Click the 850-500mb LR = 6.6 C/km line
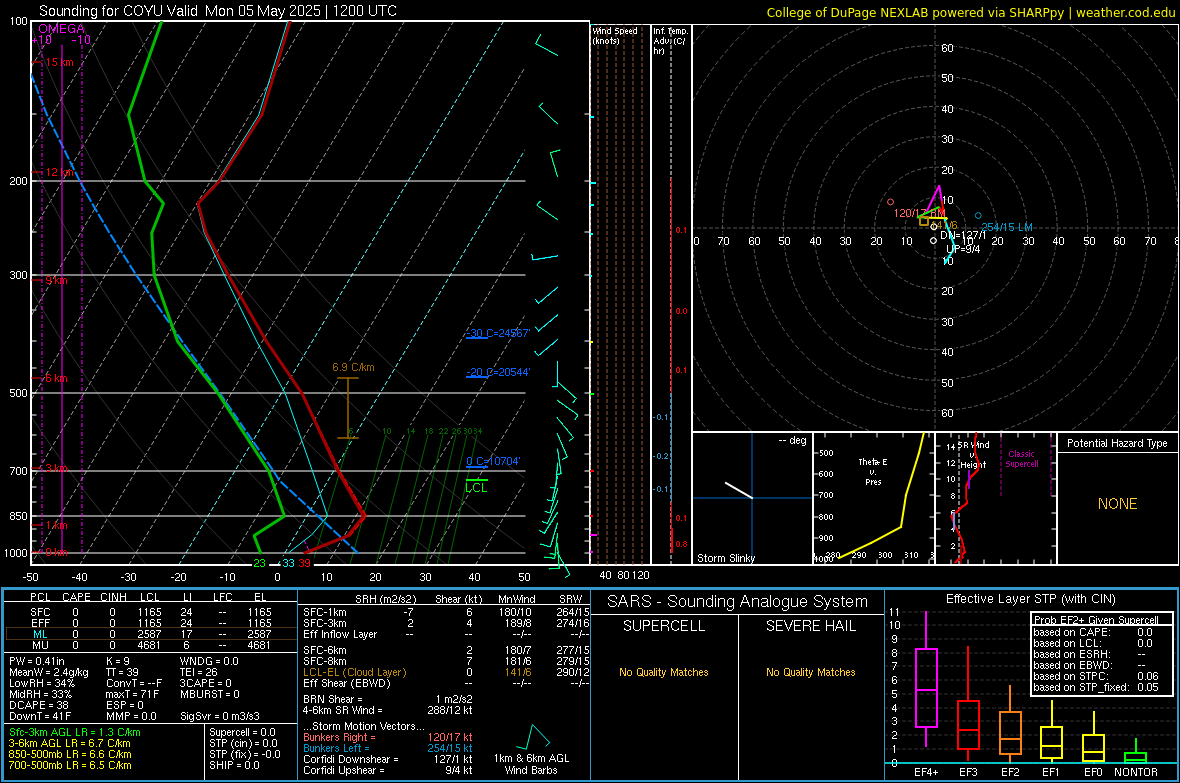Viewport: 1180px width, 783px height. coord(70,754)
